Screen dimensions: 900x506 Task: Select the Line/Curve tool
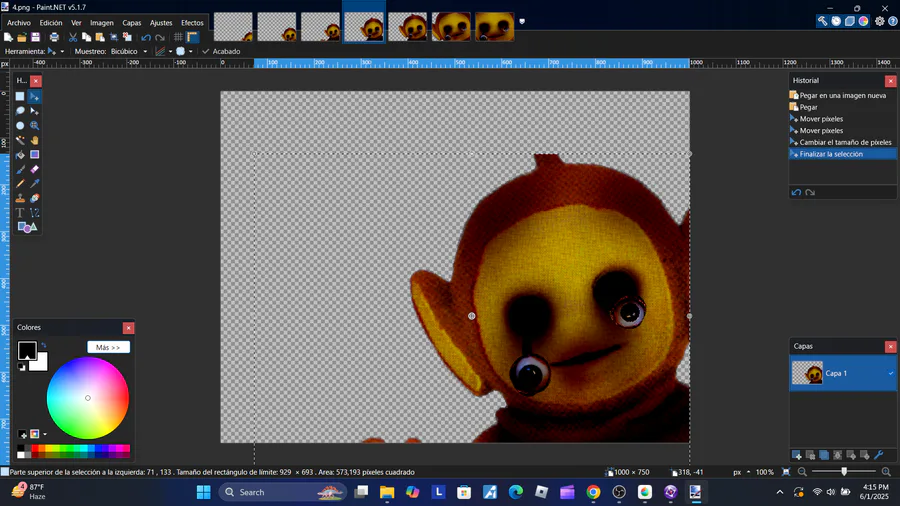click(x=34, y=213)
